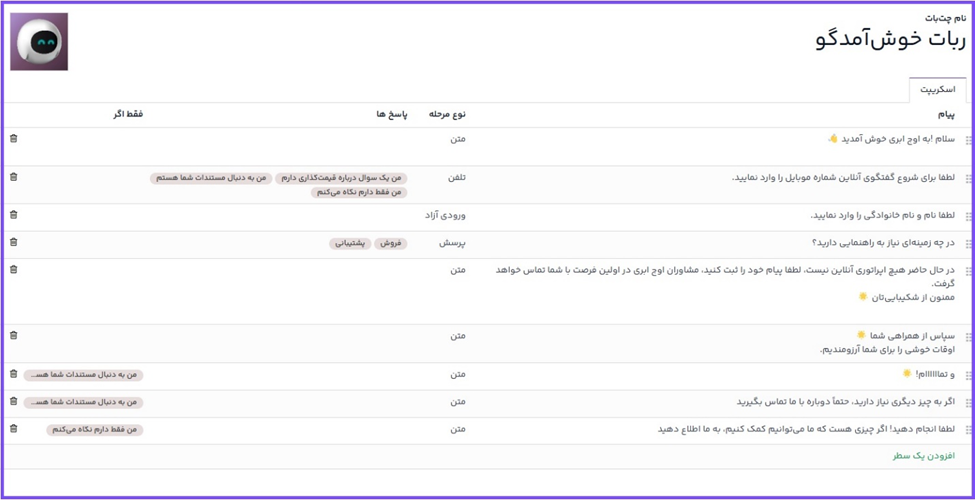Click trash icon for 'ورودی آزاد' step row

13,215
